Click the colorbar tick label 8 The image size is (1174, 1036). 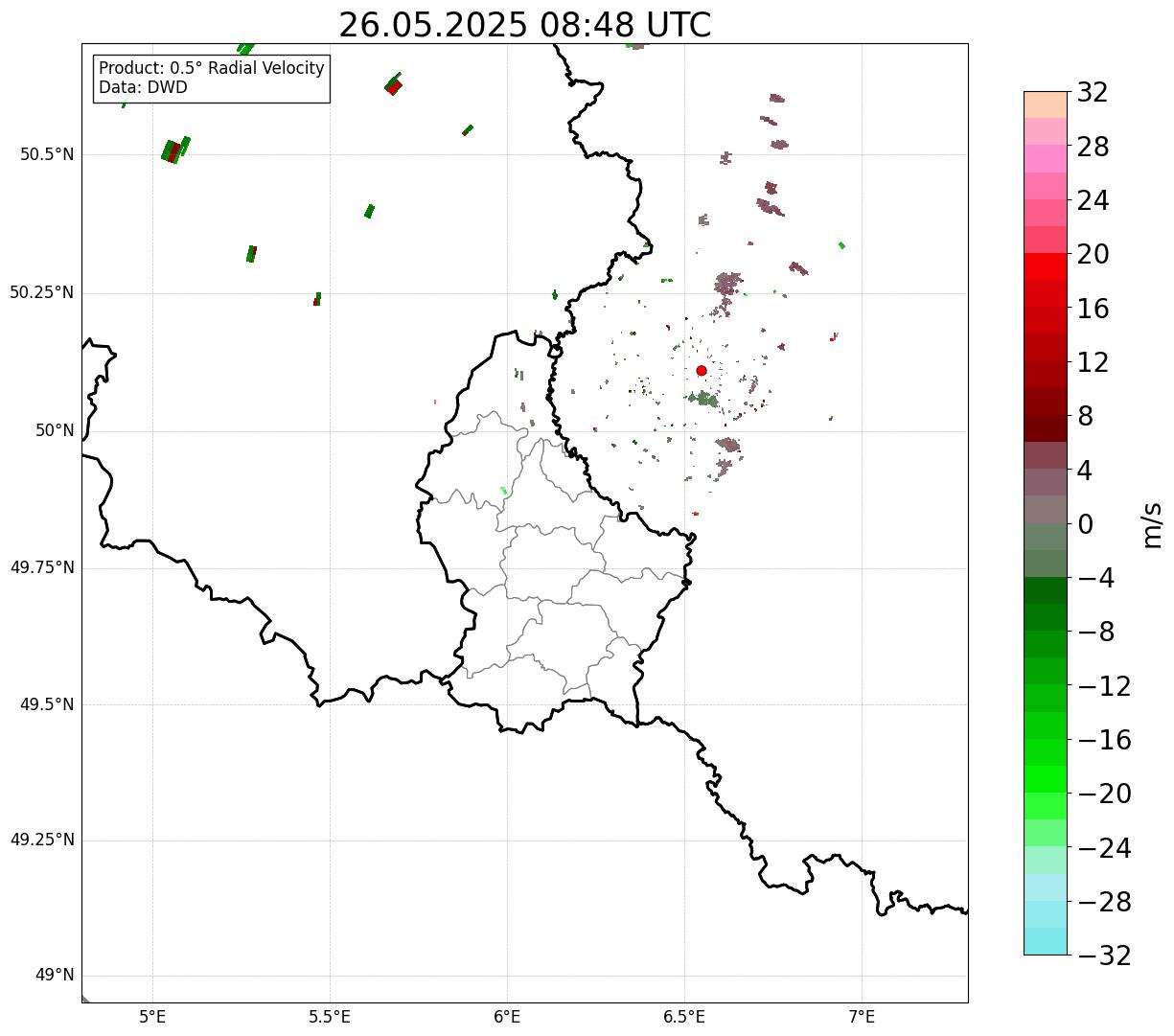[1085, 417]
